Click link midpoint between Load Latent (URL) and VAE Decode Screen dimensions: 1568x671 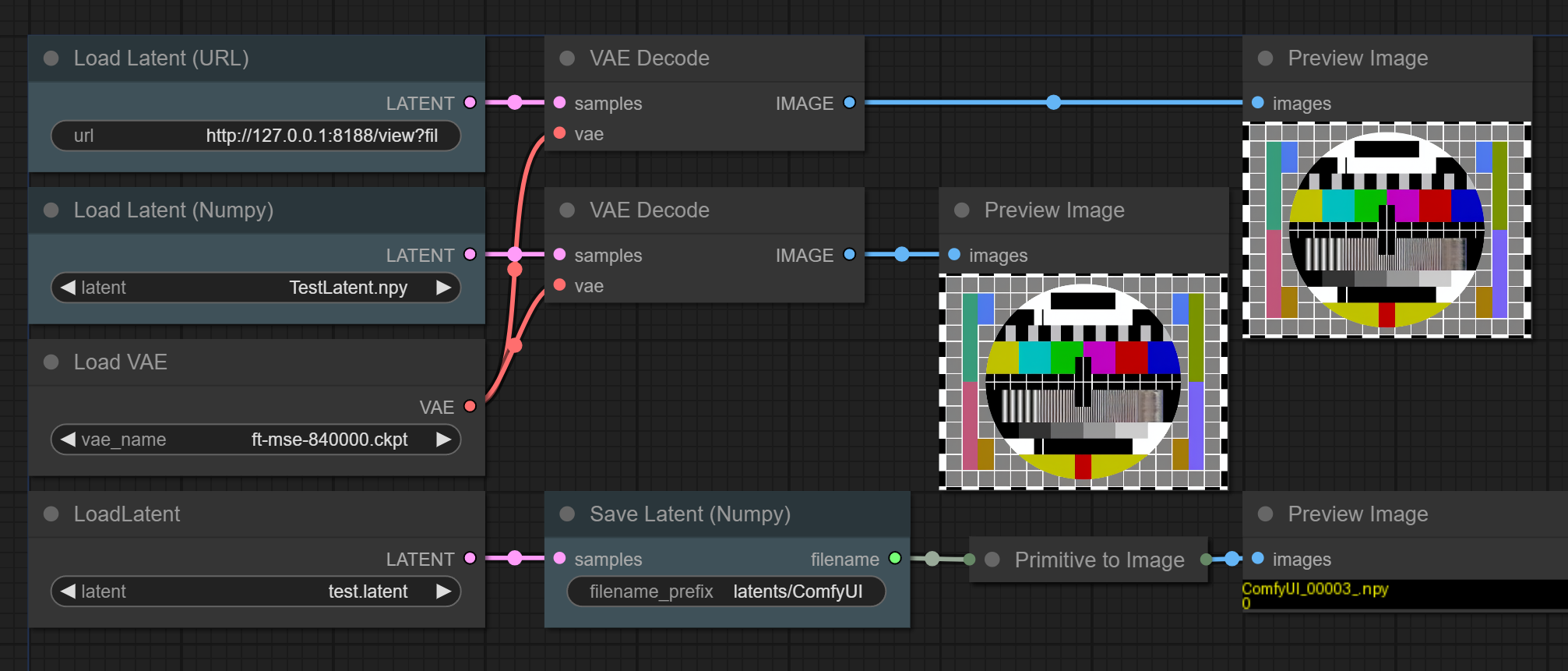point(515,102)
